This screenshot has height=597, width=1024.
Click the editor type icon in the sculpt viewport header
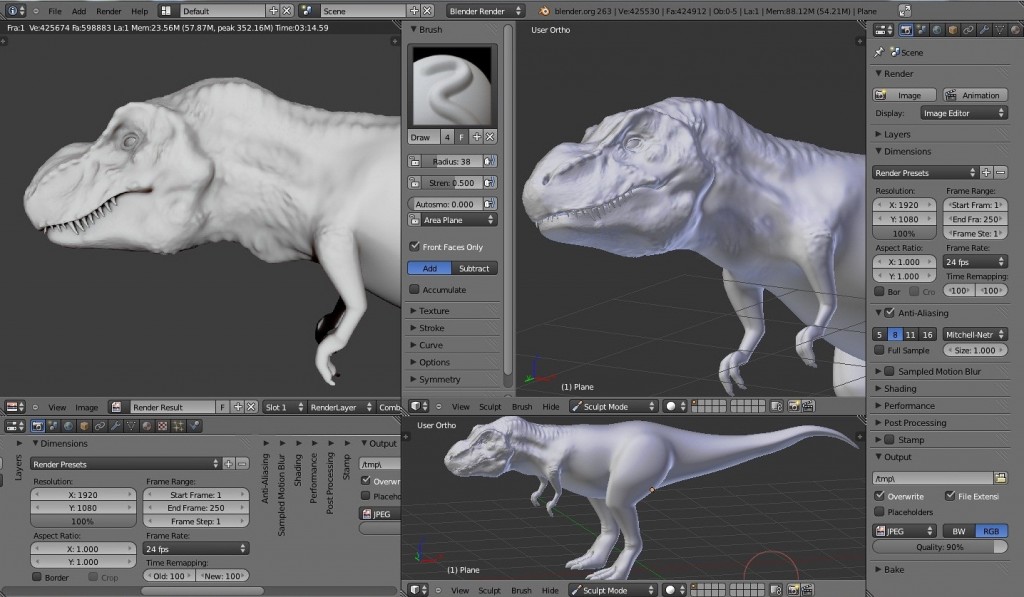(414, 406)
